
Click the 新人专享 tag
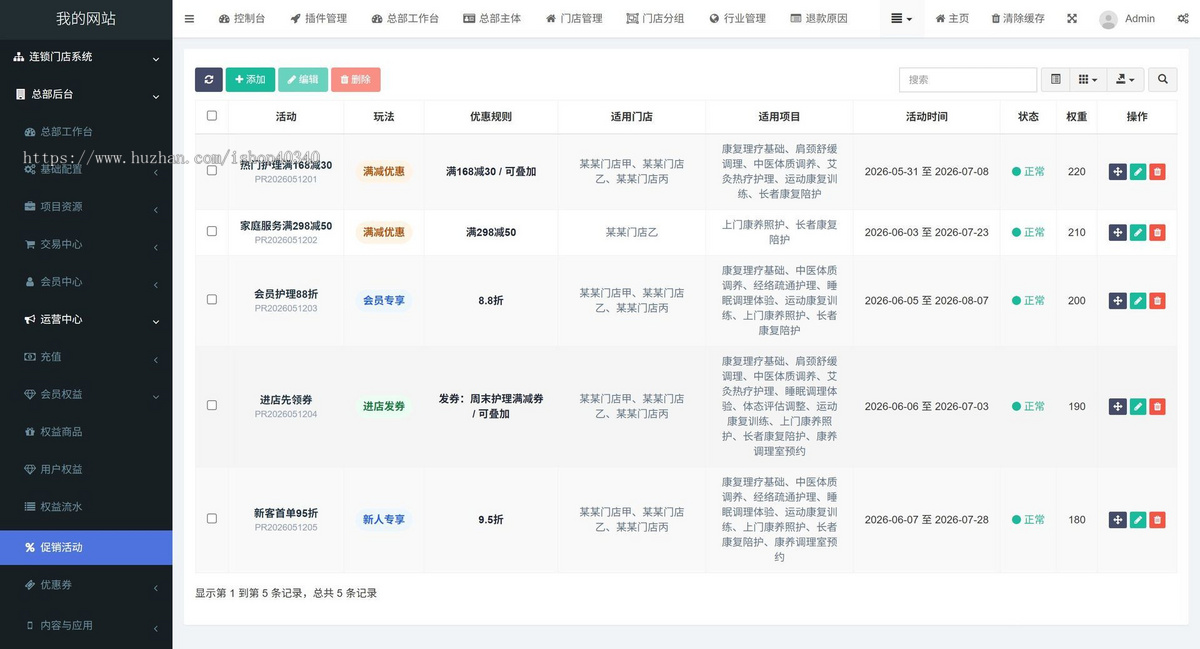click(384, 519)
